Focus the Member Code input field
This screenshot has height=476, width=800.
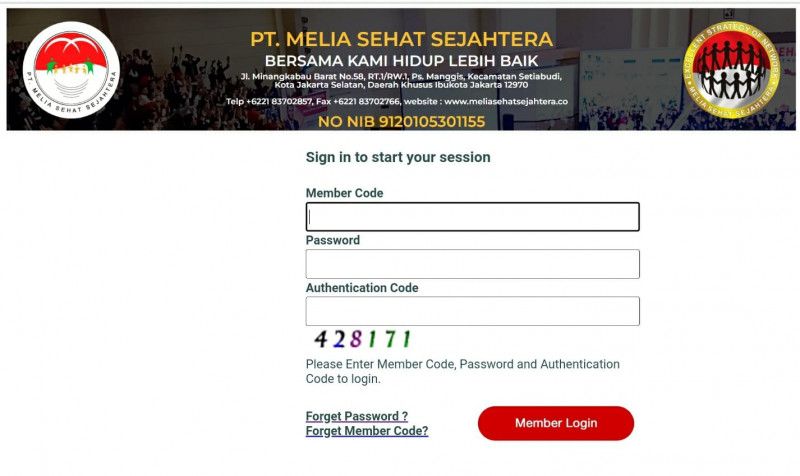pyautogui.click(x=472, y=217)
